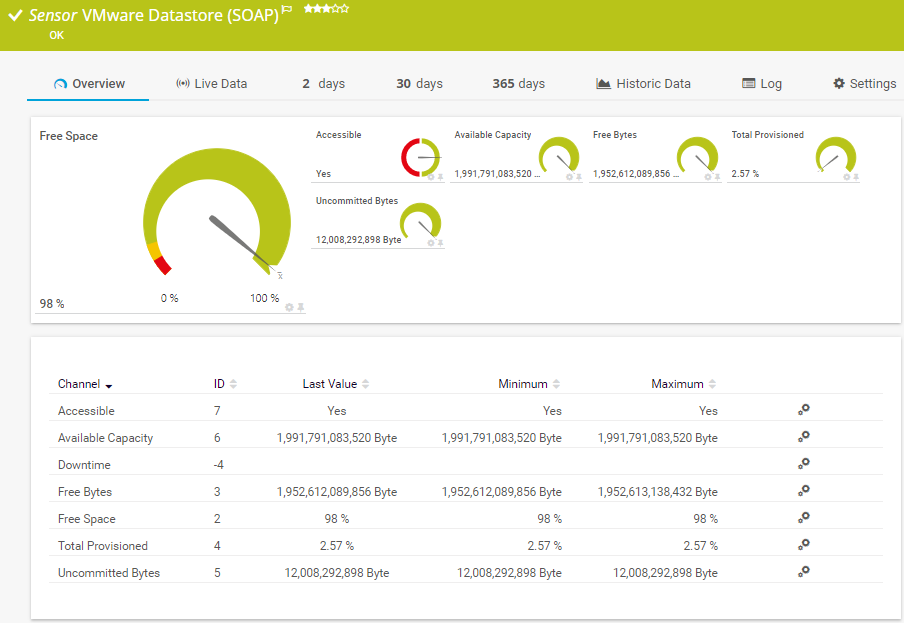Set sensor priority to five stars

point(345,9)
